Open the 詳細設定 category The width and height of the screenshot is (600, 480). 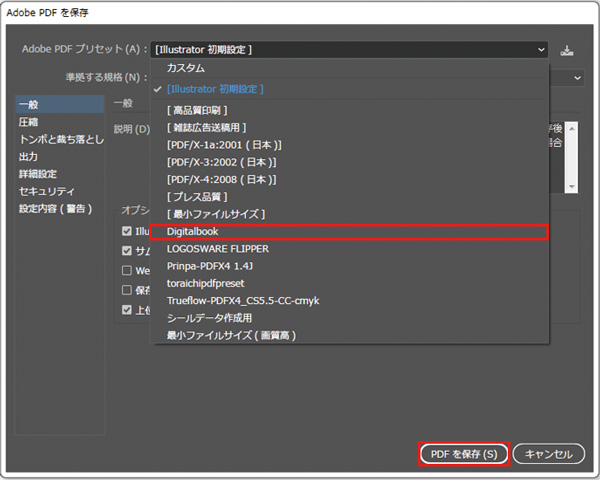(60, 174)
